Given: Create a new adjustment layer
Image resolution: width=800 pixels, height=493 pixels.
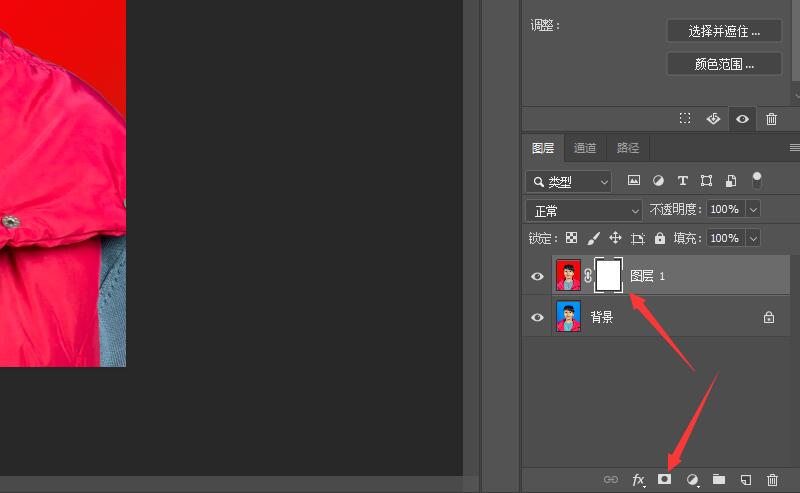Looking at the screenshot, I should click(x=692, y=480).
